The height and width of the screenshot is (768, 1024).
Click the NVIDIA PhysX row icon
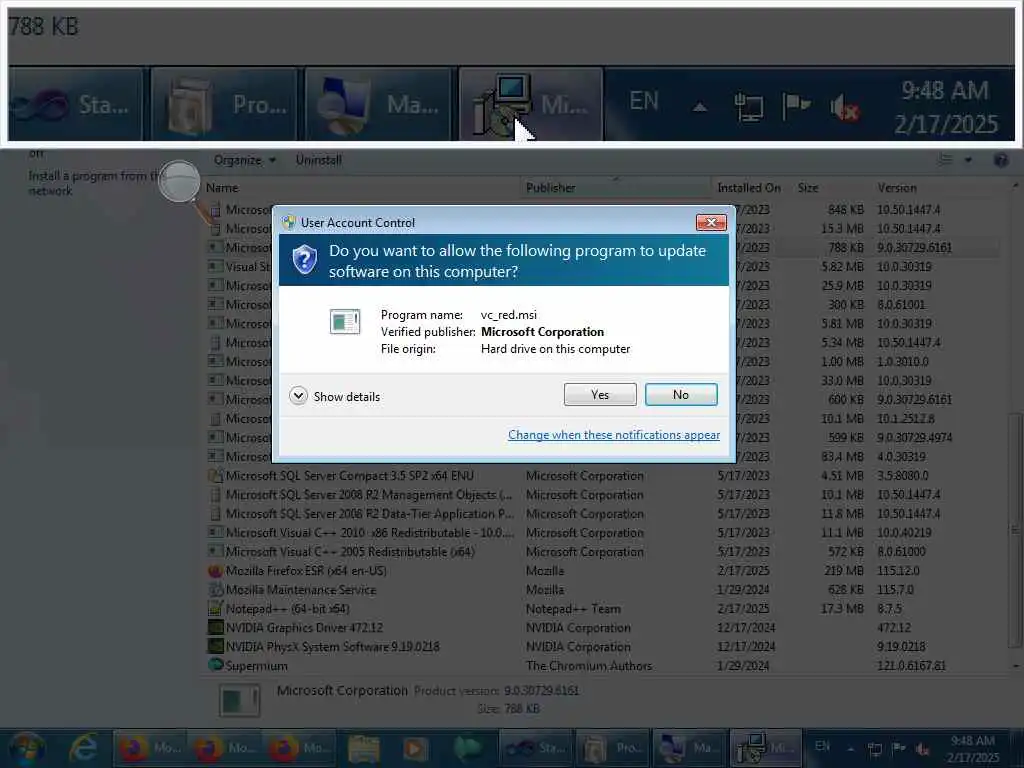point(215,647)
